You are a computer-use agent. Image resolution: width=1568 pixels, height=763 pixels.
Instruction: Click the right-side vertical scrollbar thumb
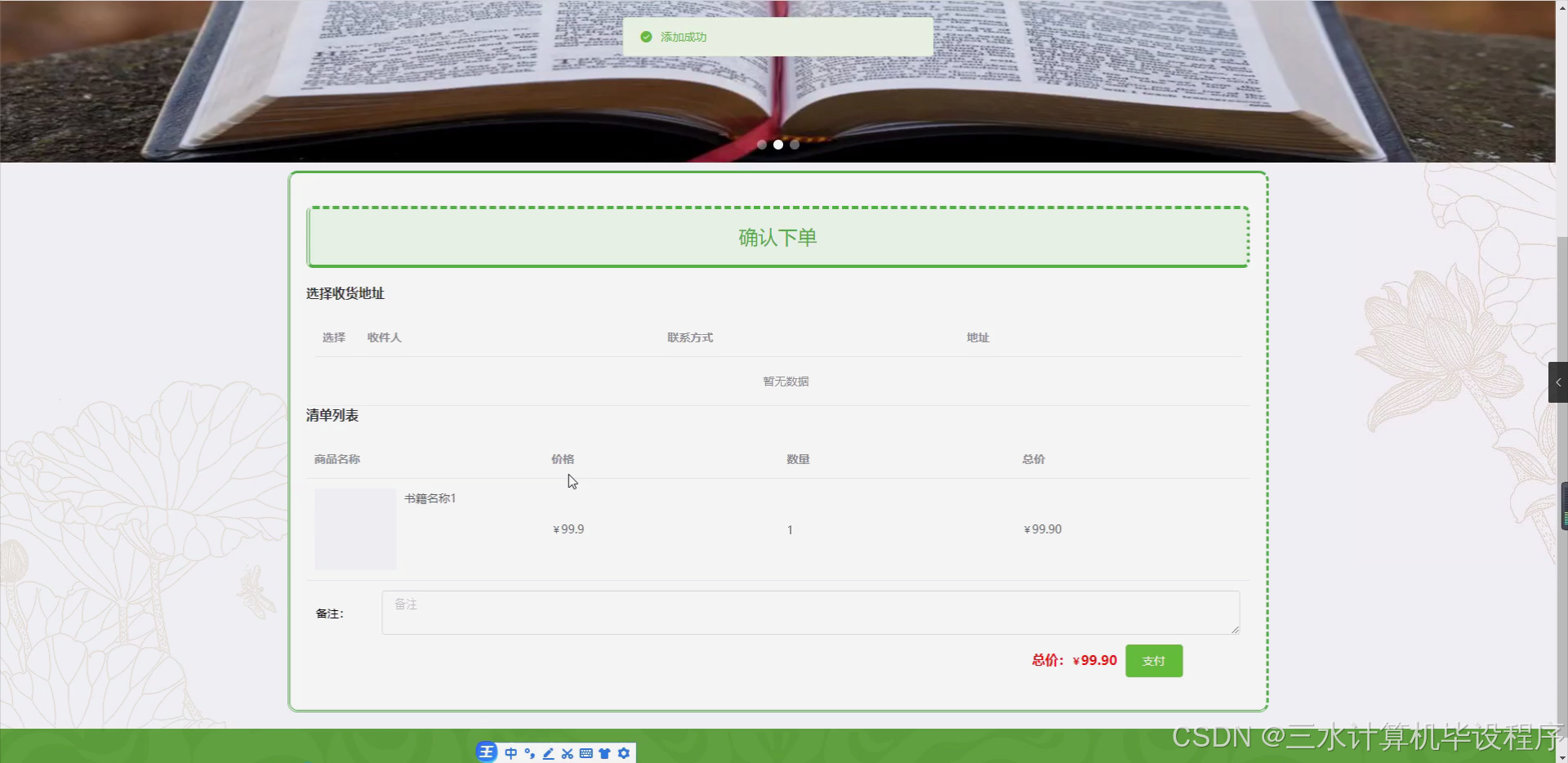1564,506
